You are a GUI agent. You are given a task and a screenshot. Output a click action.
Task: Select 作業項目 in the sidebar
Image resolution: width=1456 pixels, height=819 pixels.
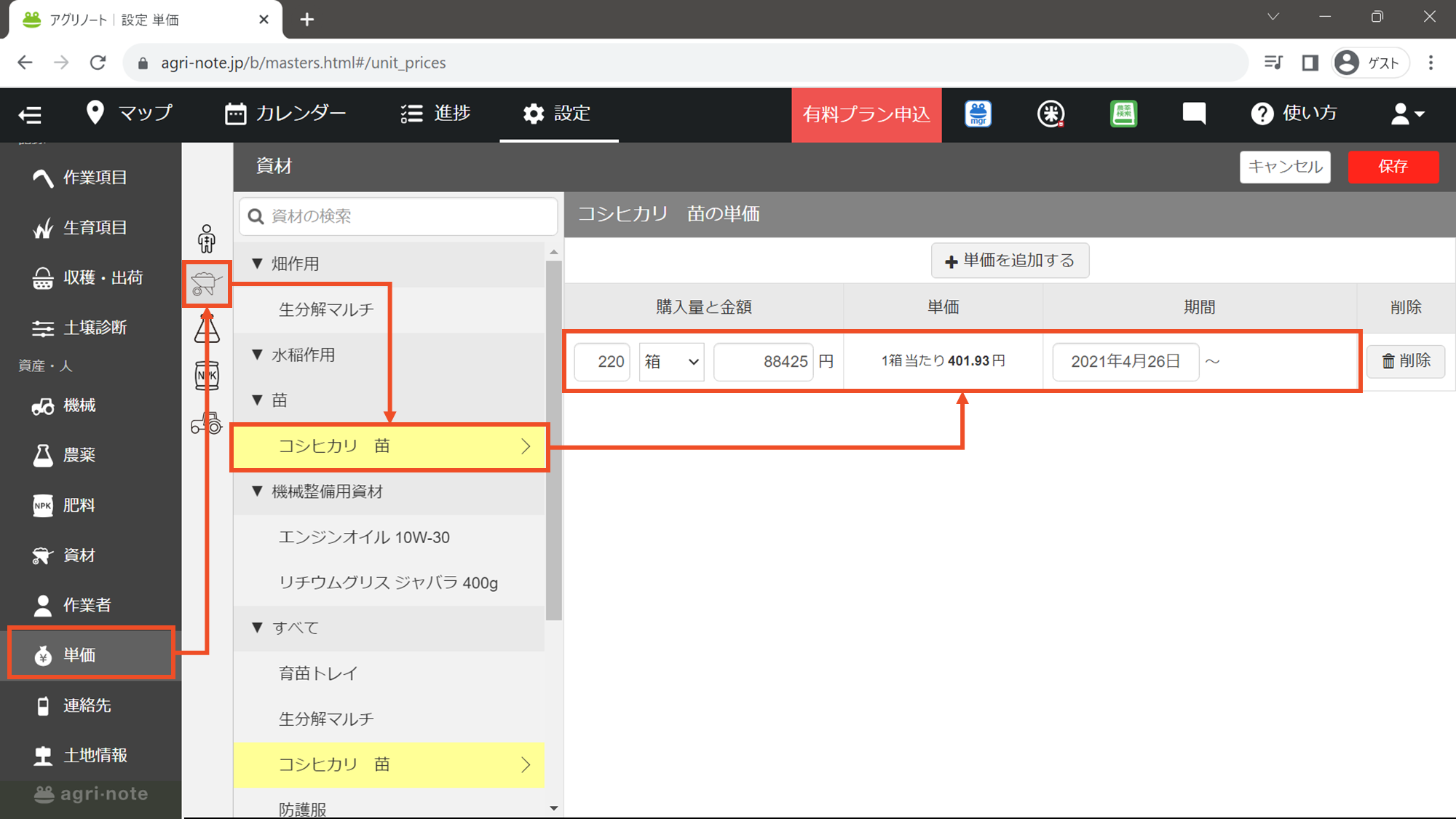pyautogui.click(x=91, y=178)
